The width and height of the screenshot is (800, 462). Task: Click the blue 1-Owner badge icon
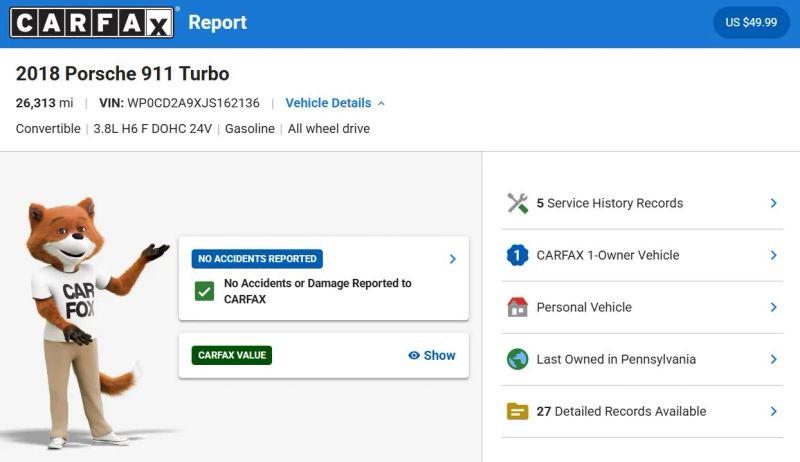click(x=517, y=255)
